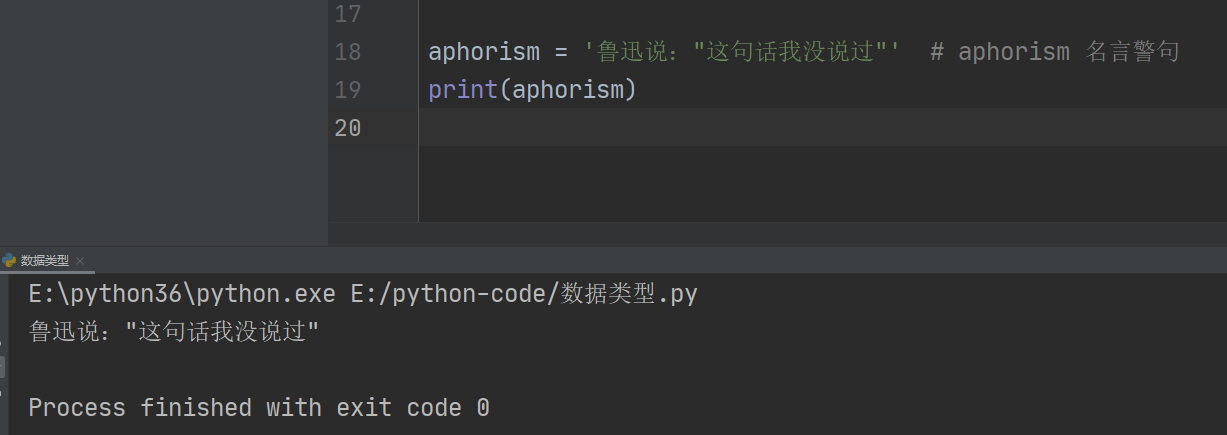Click line number 19 in the gutter
The height and width of the screenshot is (435, 1227).
(x=347, y=90)
